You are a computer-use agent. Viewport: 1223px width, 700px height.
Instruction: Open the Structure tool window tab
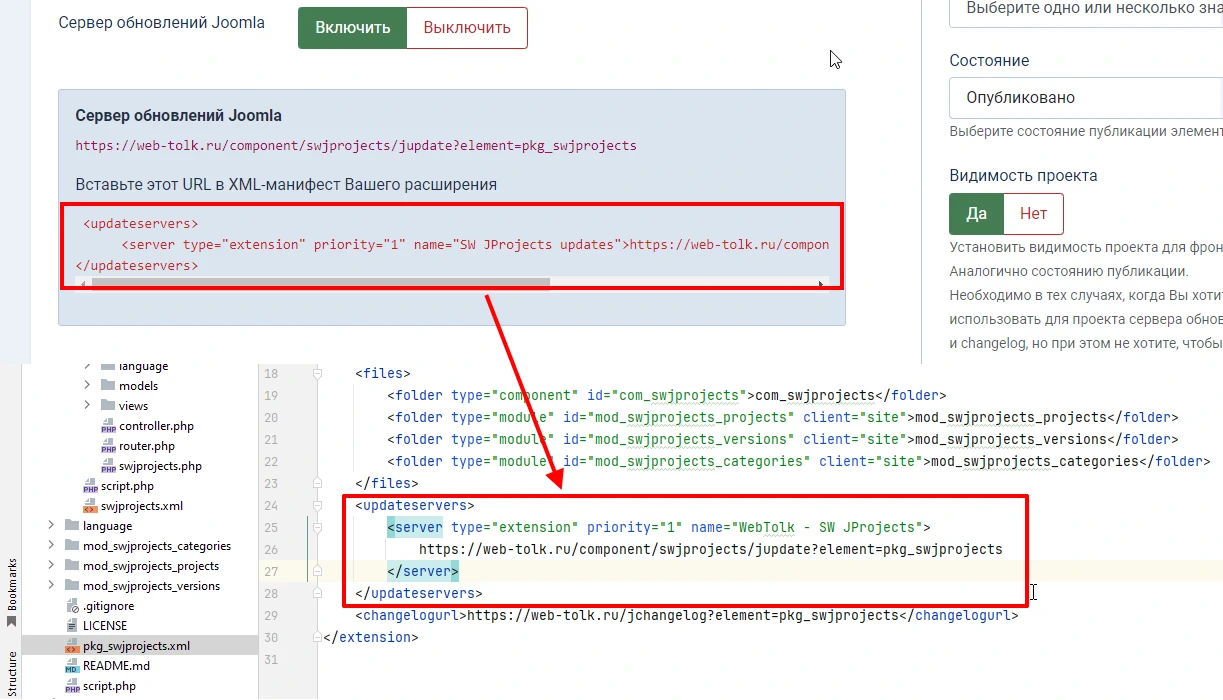[x=12, y=672]
